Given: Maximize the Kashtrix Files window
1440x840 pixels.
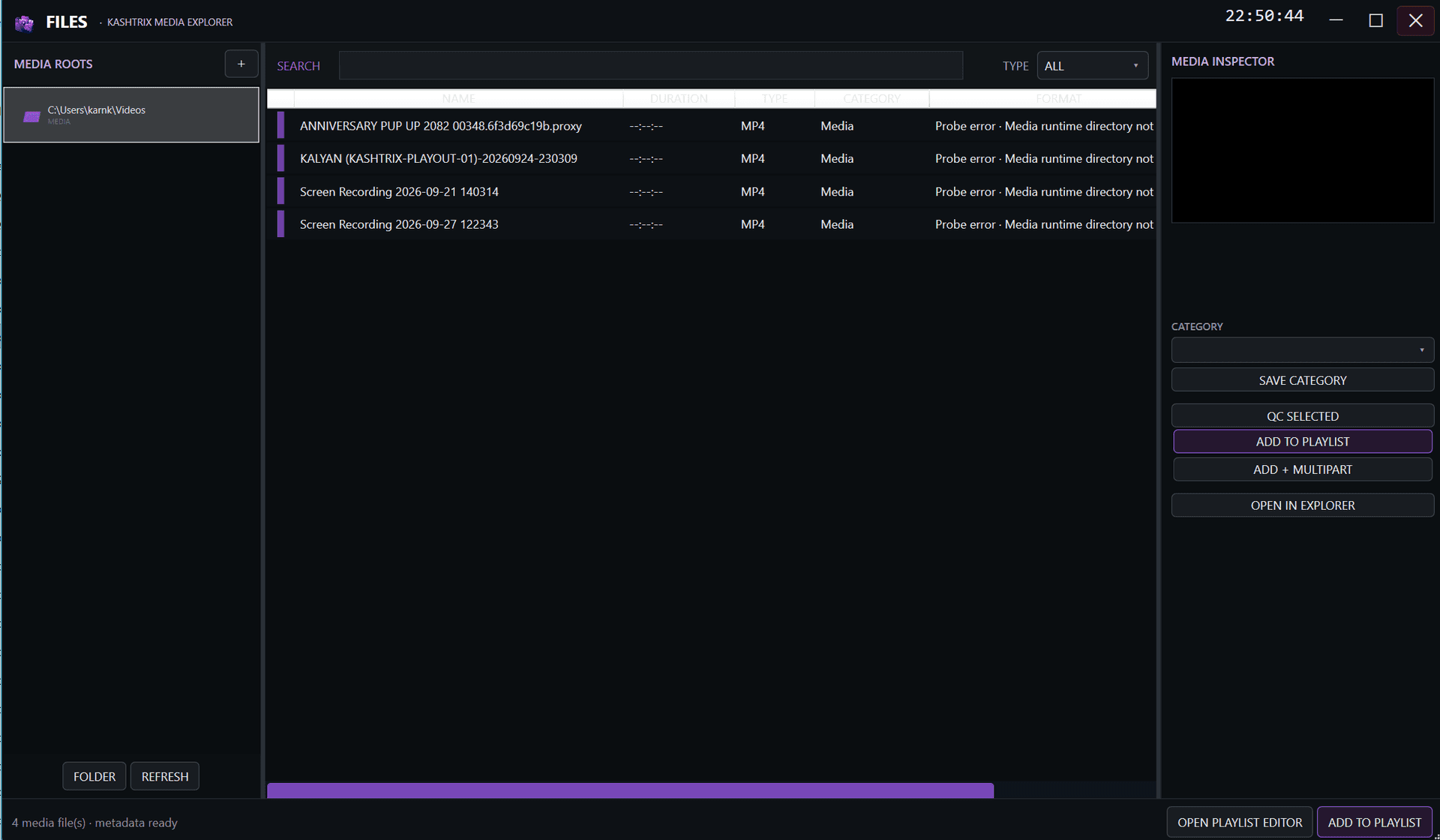Looking at the screenshot, I should [x=1375, y=20].
